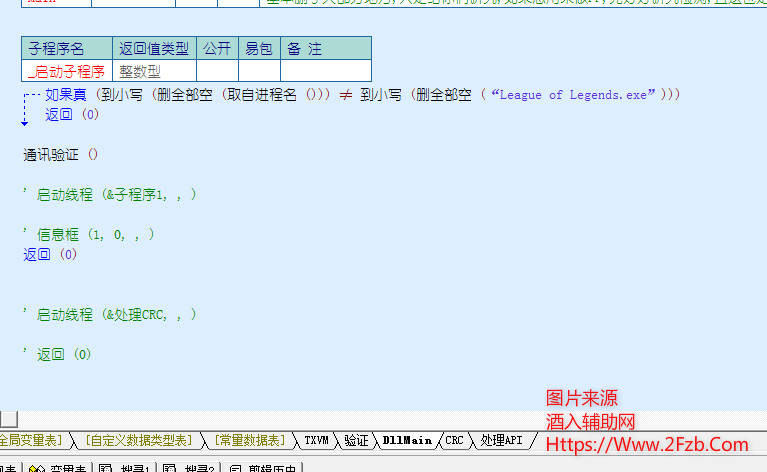
Task: Open the 验证 tab
Action: point(356,441)
